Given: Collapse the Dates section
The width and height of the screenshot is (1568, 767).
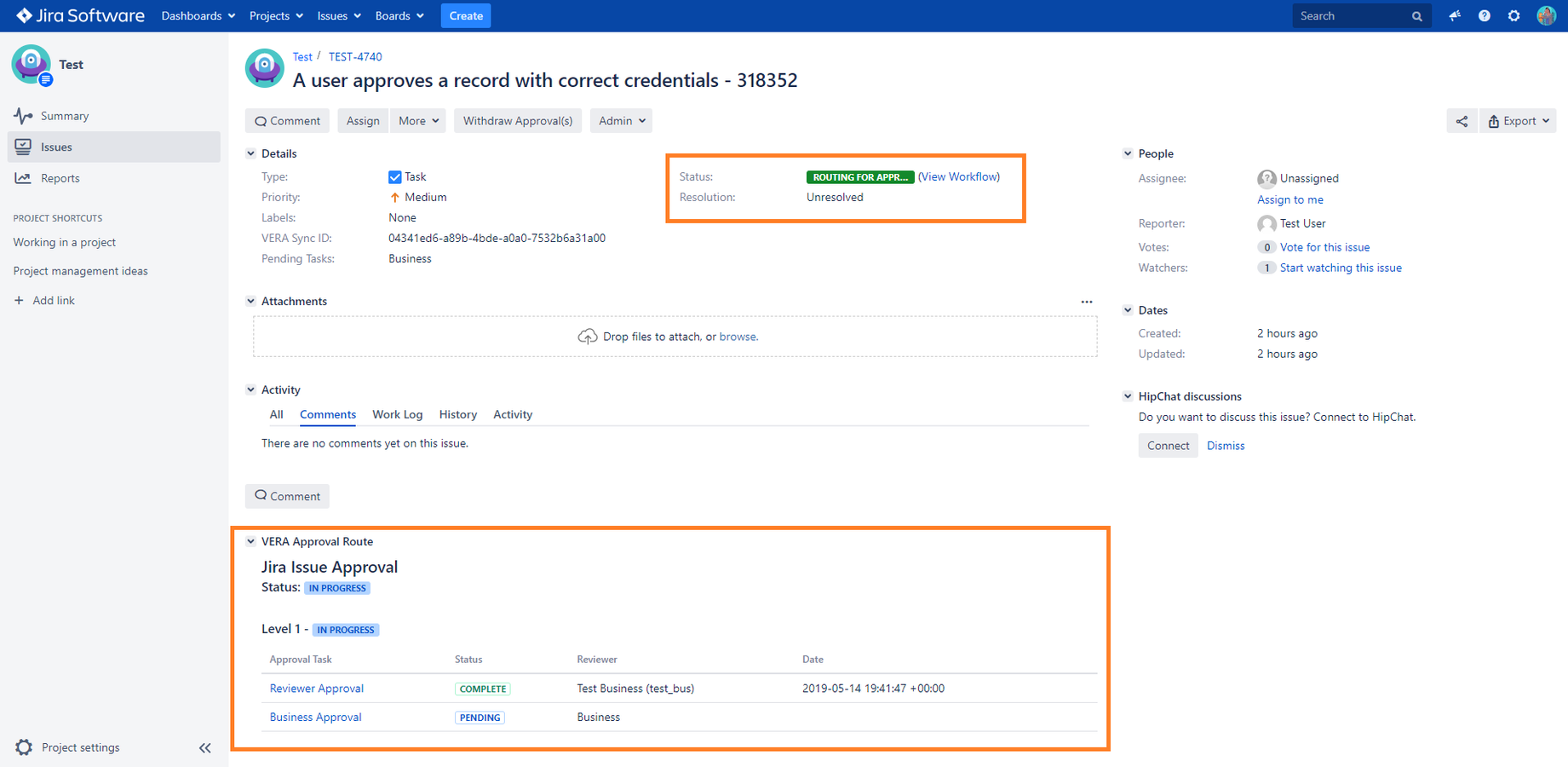Looking at the screenshot, I should click(x=1128, y=310).
